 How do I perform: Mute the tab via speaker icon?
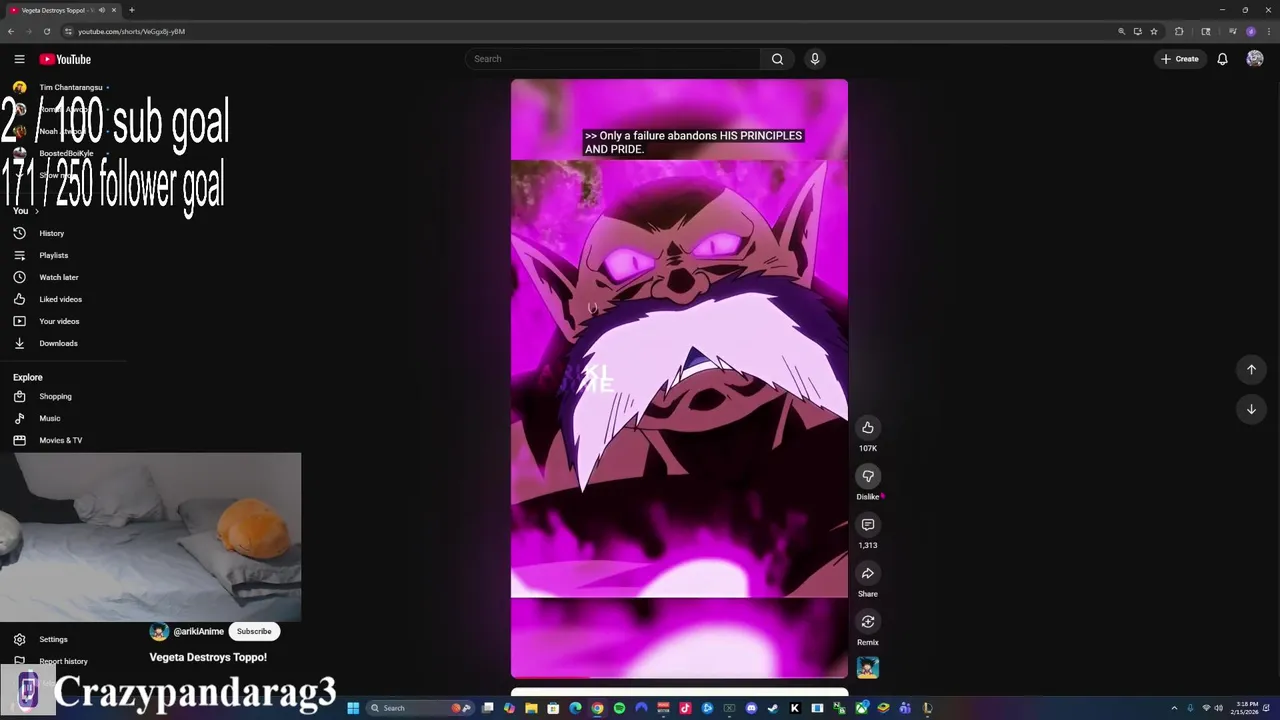click(102, 10)
